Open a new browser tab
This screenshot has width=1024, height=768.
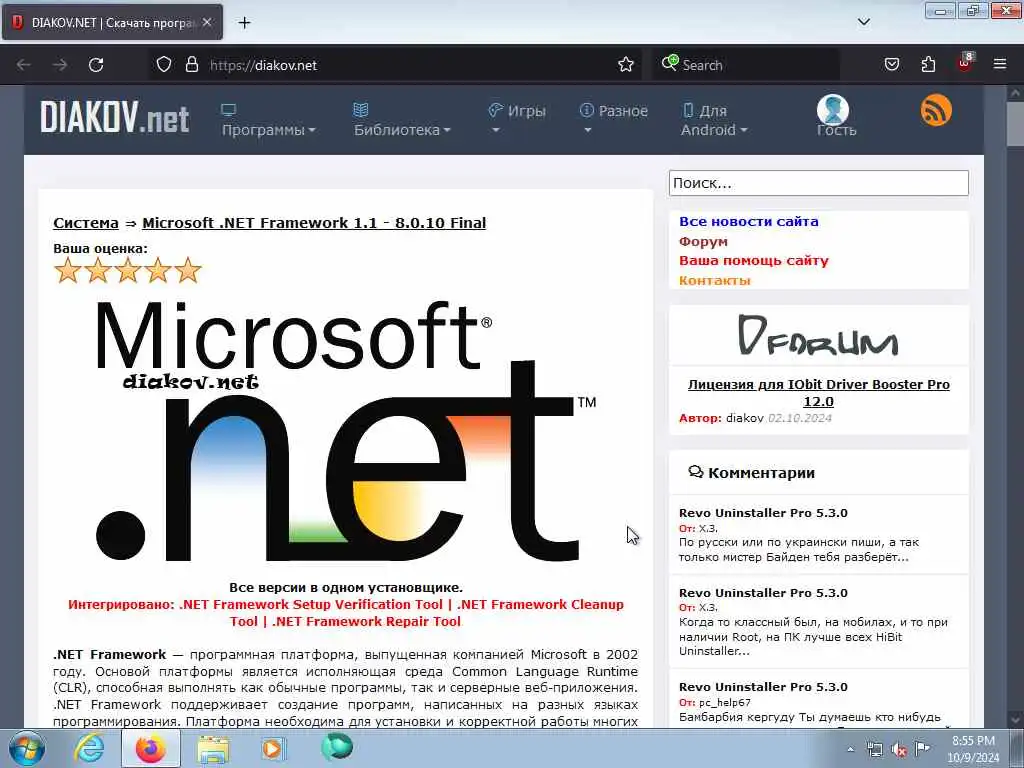pos(244,23)
